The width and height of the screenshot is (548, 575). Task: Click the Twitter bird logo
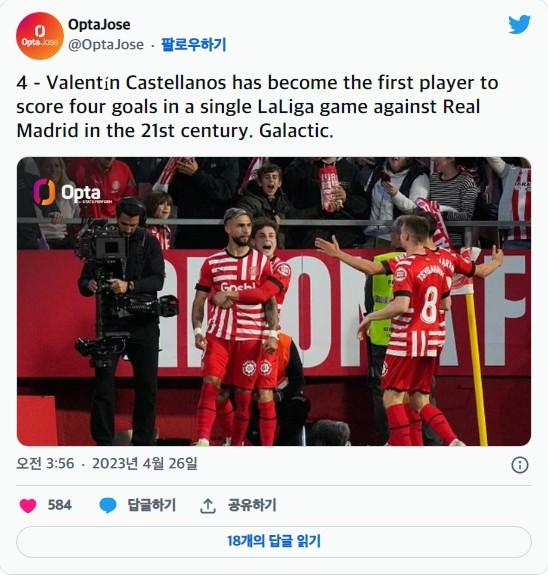[x=519, y=24]
